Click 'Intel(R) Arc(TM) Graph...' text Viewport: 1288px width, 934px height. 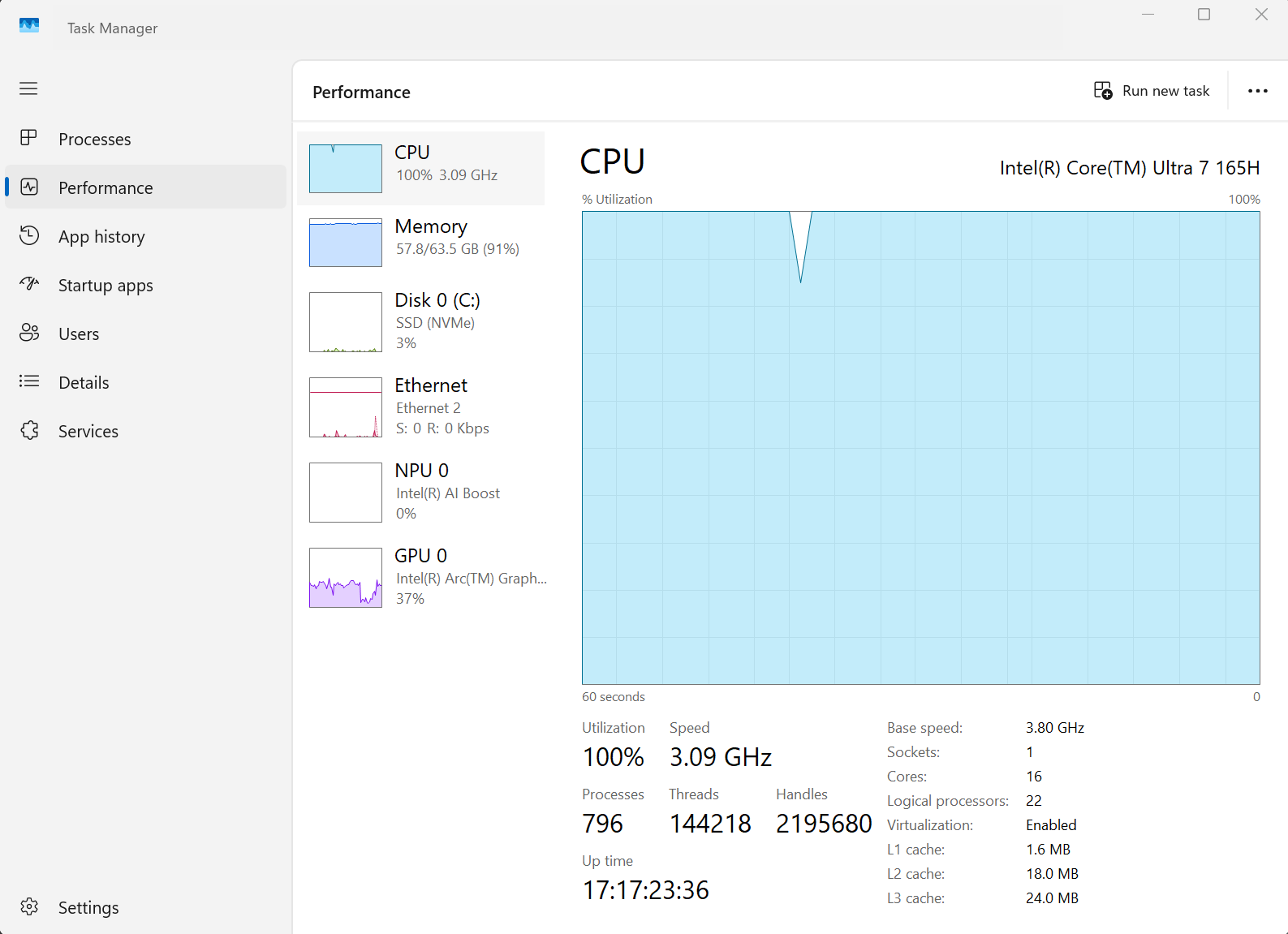click(x=472, y=579)
